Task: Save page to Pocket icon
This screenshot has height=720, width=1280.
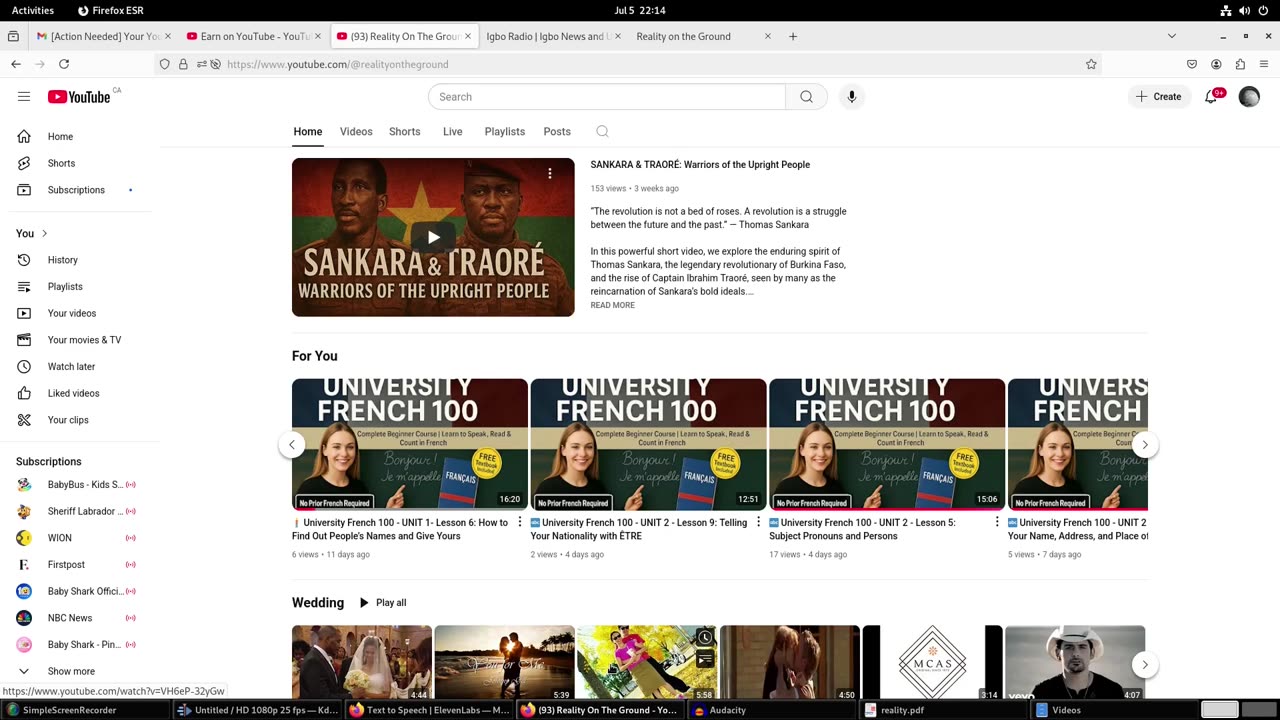Action: (1192, 64)
